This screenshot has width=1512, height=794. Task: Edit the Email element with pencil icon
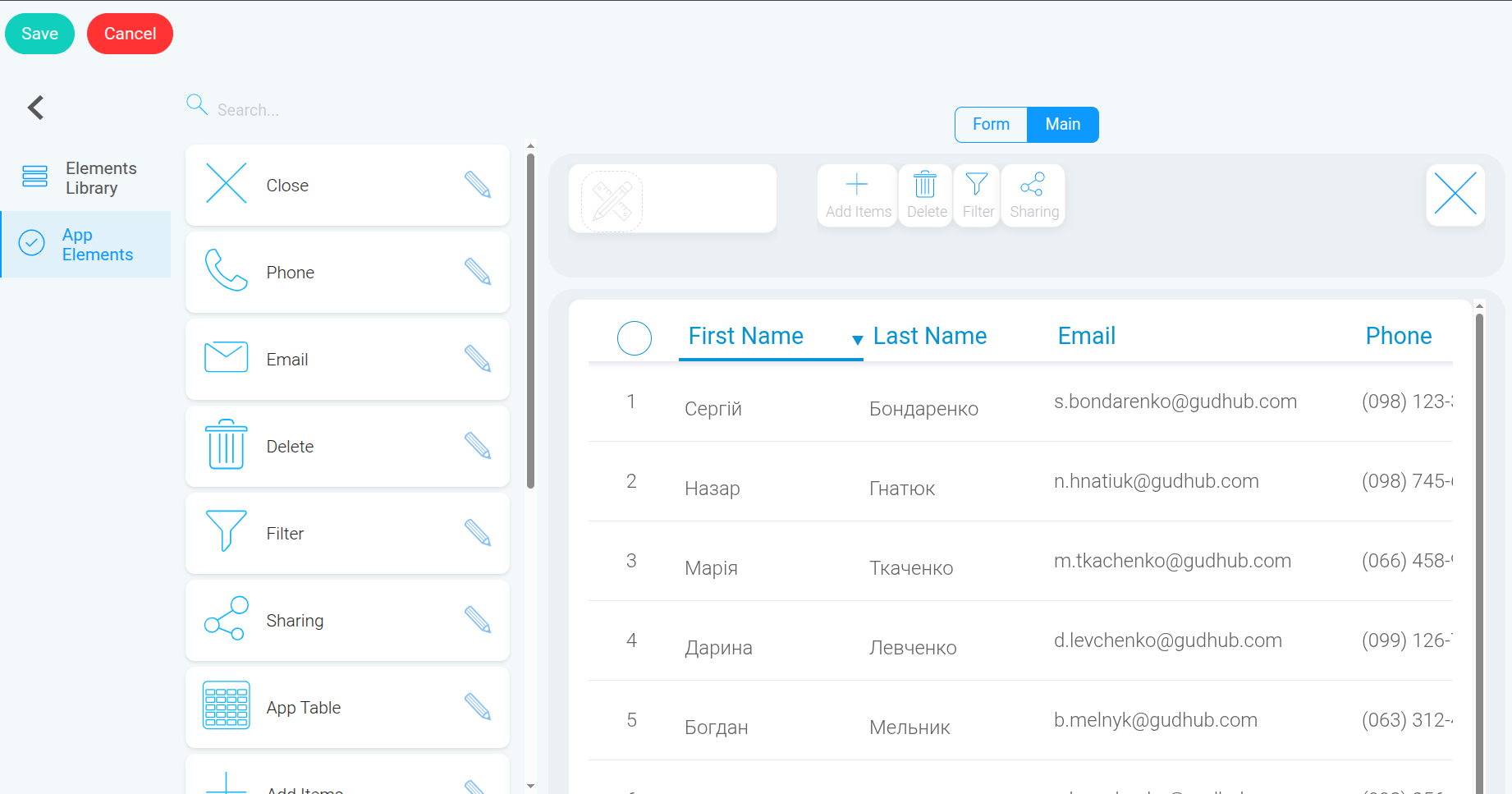478,359
